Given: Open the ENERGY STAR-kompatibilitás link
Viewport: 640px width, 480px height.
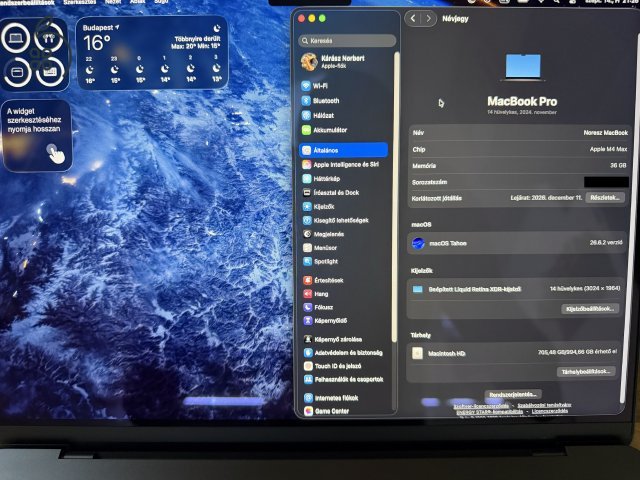Looking at the screenshot, I should [x=489, y=412].
